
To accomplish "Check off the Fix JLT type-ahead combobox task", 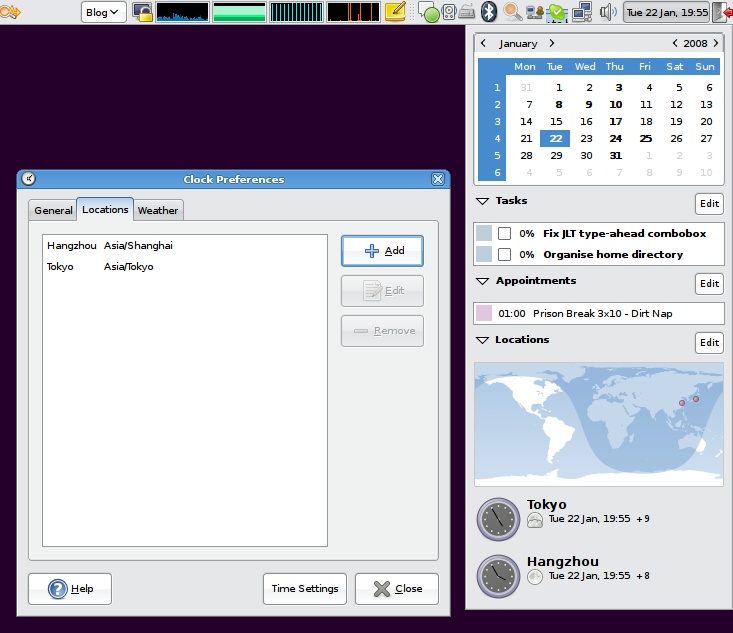I will 504,233.
